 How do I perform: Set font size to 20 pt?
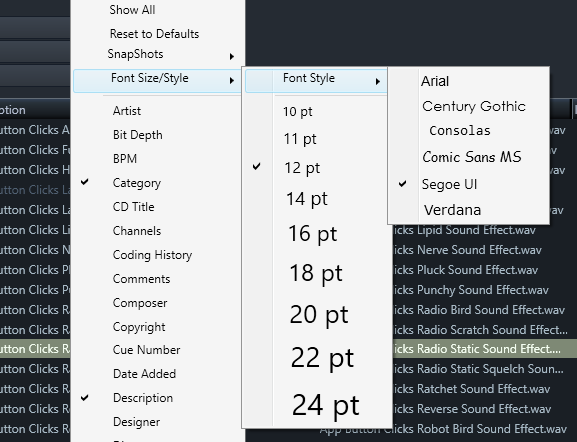coord(319,315)
